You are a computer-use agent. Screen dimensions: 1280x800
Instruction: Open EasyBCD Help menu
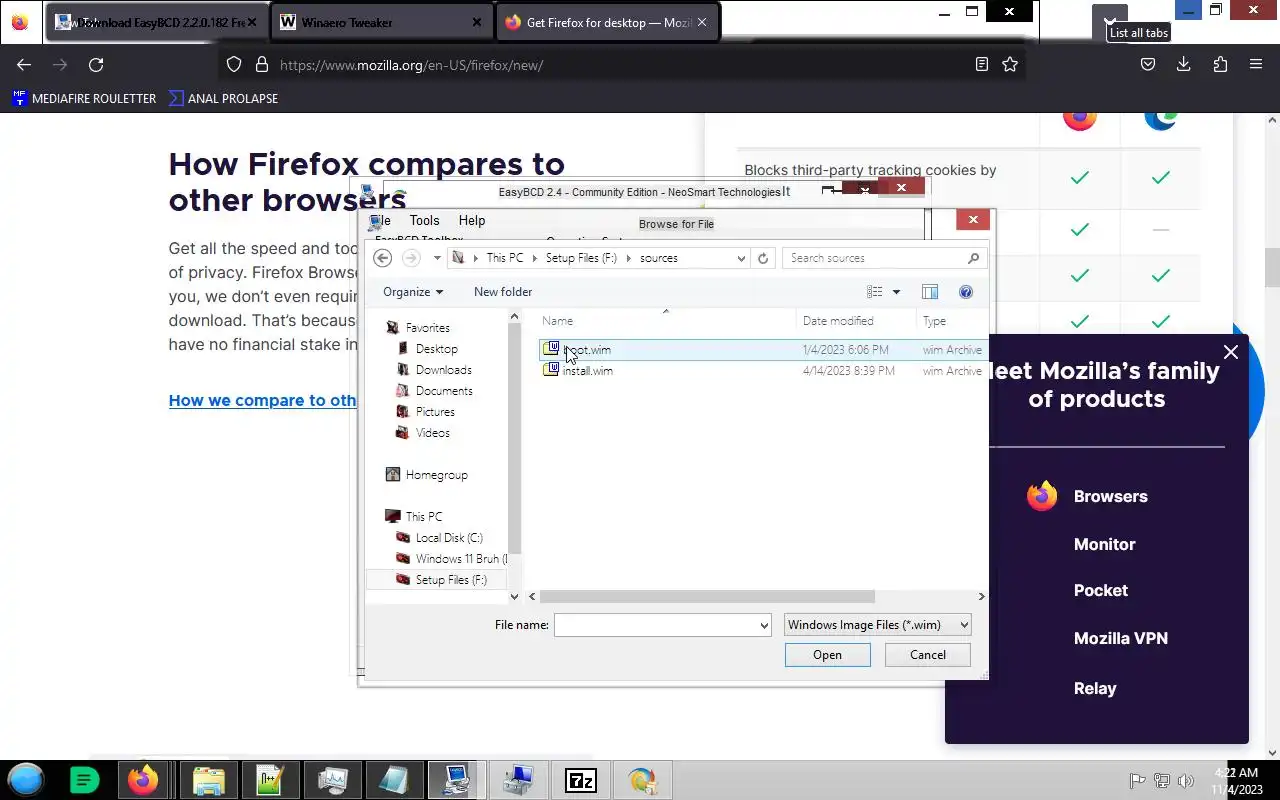tap(472, 221)
